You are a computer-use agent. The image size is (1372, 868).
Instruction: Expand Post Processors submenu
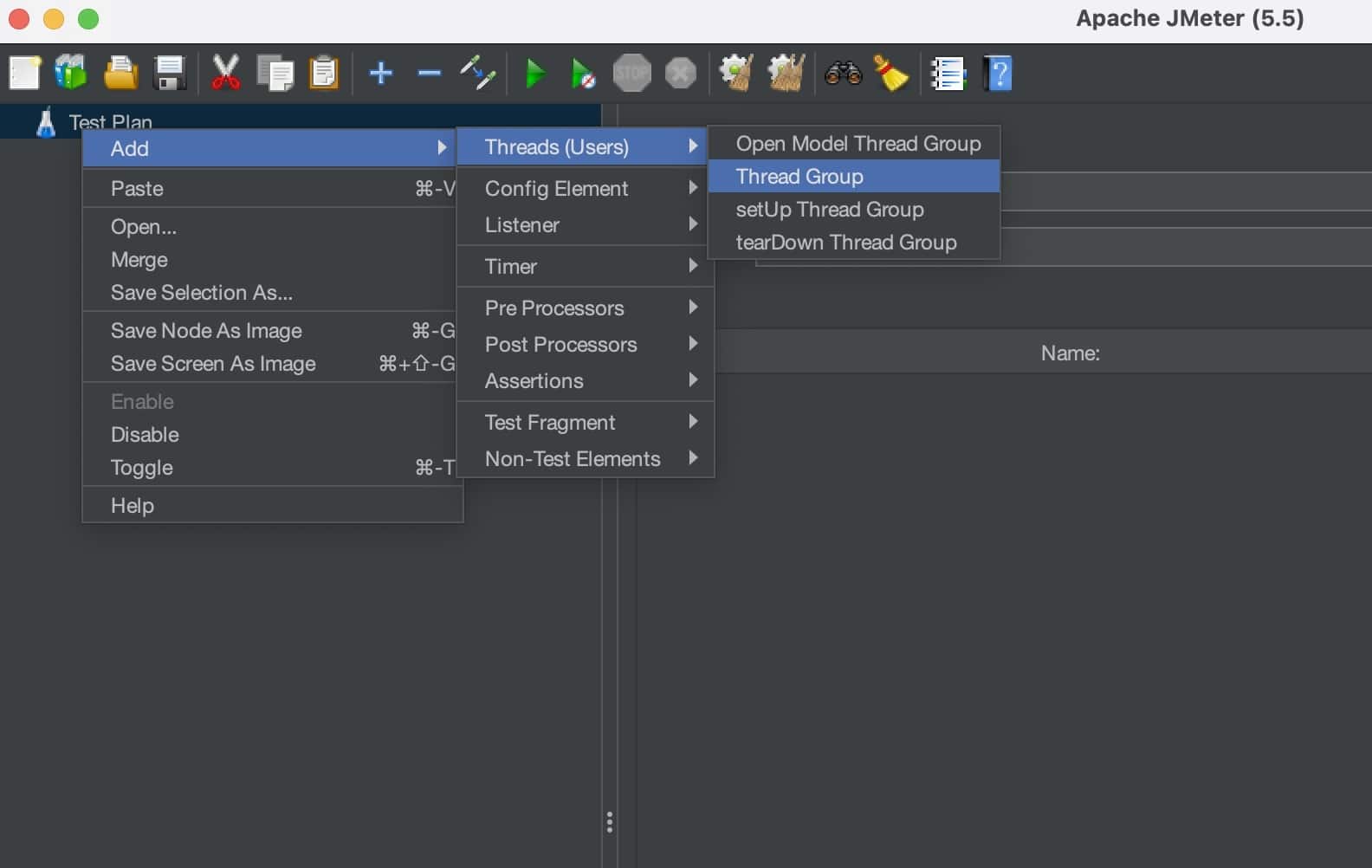point(585,344)
